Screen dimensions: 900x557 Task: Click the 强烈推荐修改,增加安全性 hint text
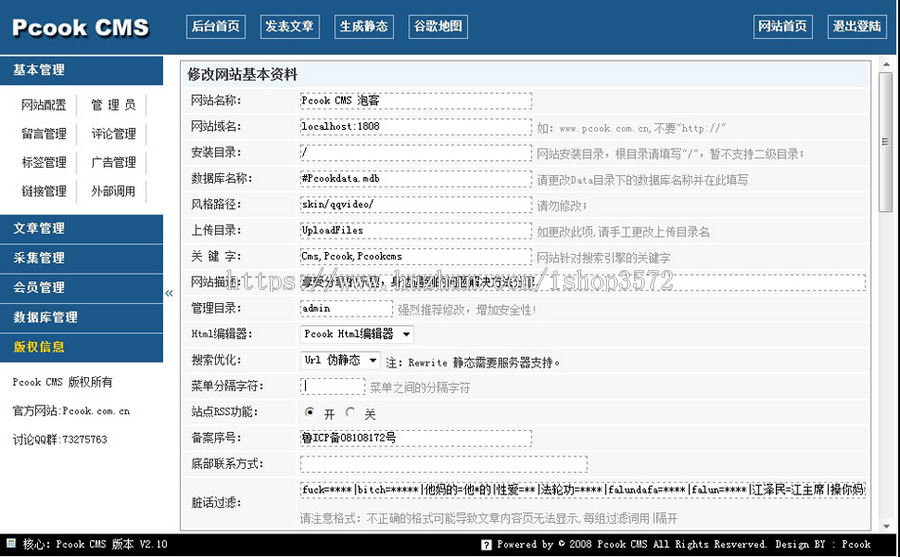point(467,310)
